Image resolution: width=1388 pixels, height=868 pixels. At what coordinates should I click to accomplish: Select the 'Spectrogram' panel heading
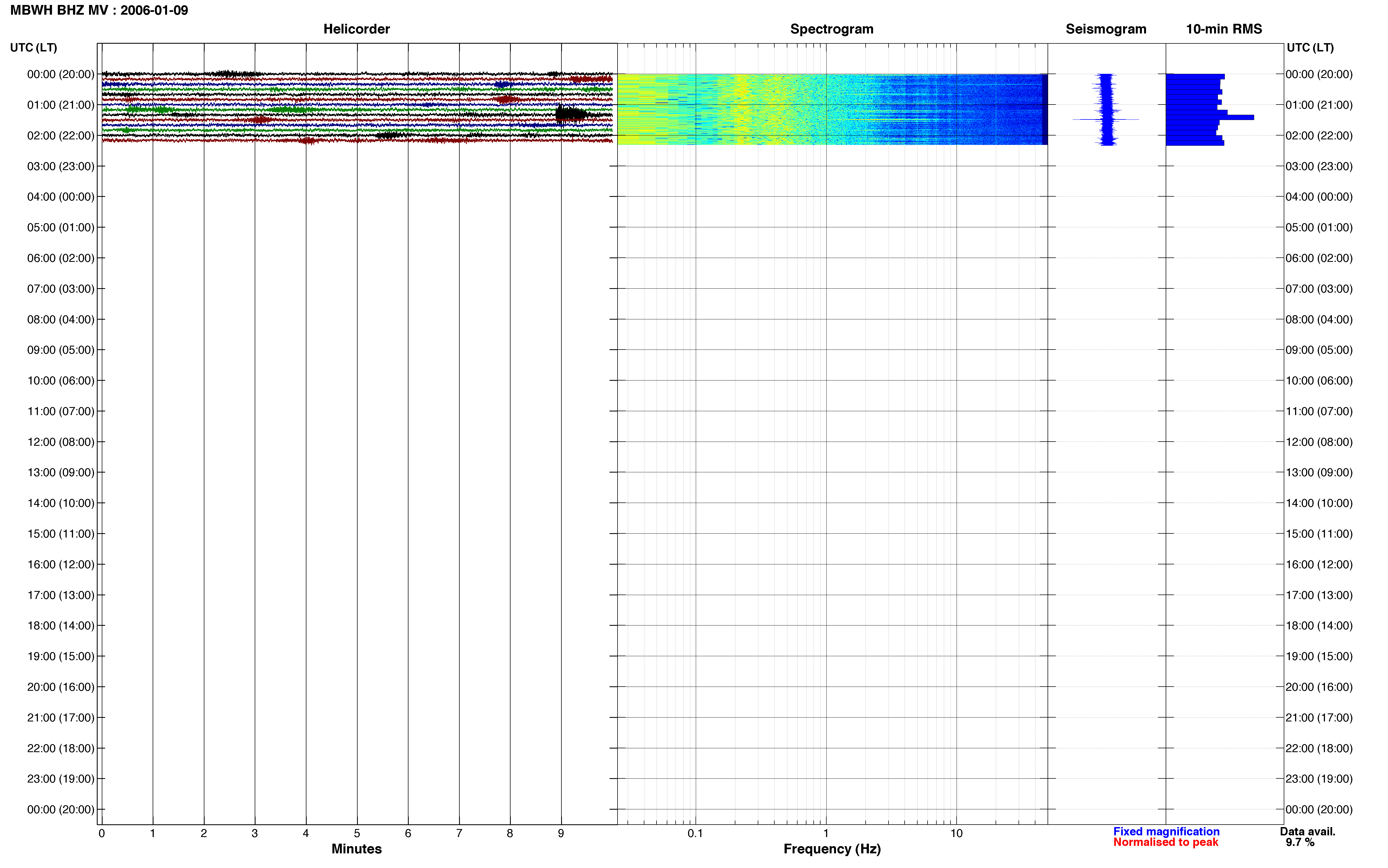832,29
